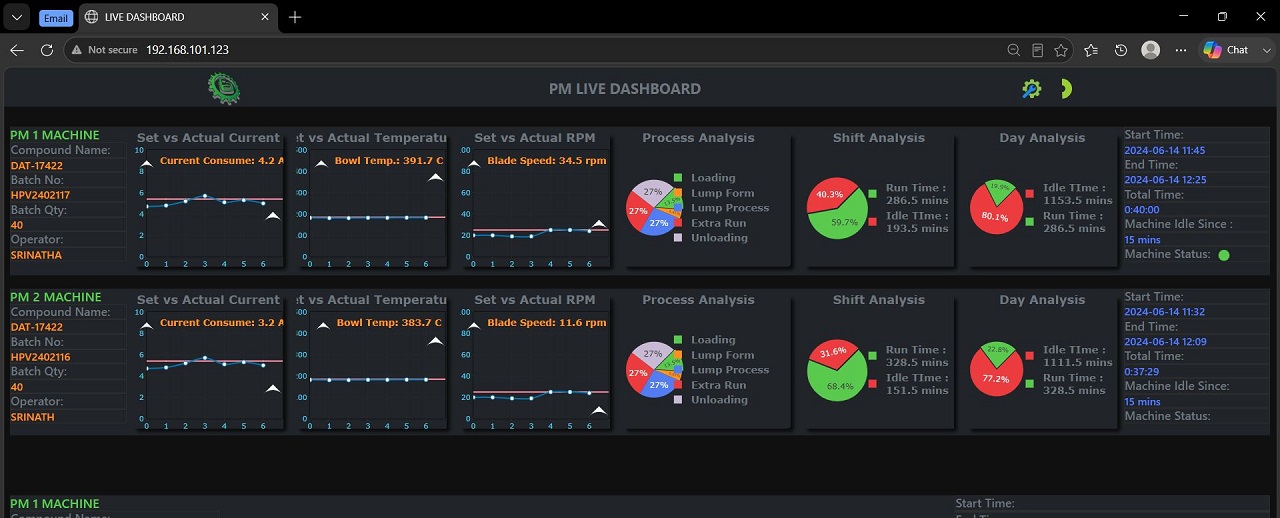This screenshot has height=518, width=1280.
Task: Click the Current Consume: 3.2 A reading
Action: [x=222, y=323]
